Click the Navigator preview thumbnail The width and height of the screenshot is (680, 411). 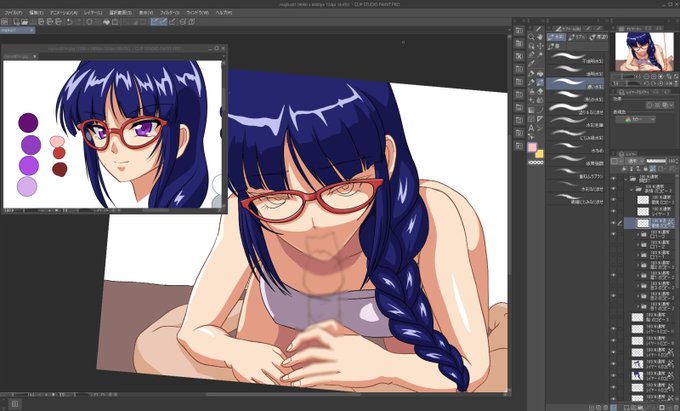click(644, 52)
